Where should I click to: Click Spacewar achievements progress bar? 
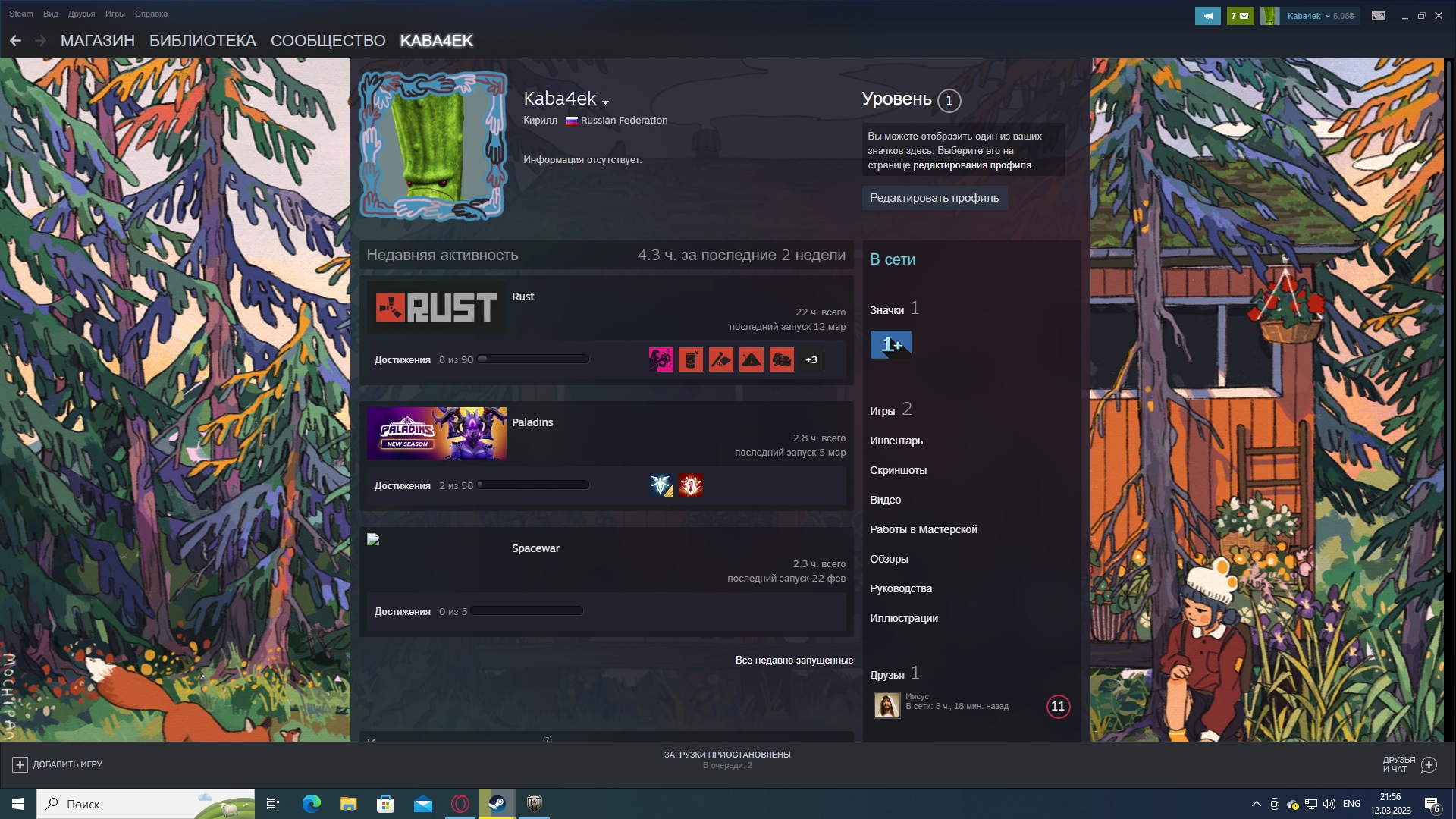(526, 611)
